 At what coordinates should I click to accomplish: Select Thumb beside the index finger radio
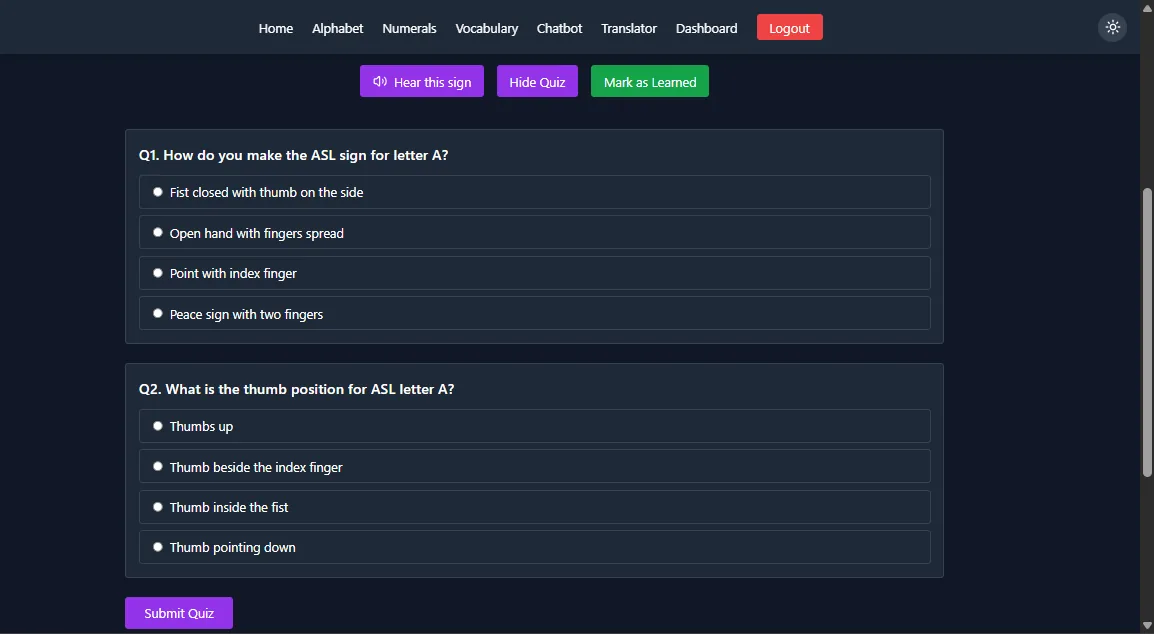(157, 466)
